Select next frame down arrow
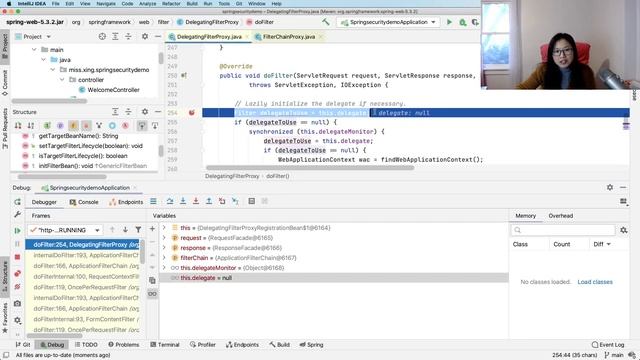 click(x=125, y=230)
